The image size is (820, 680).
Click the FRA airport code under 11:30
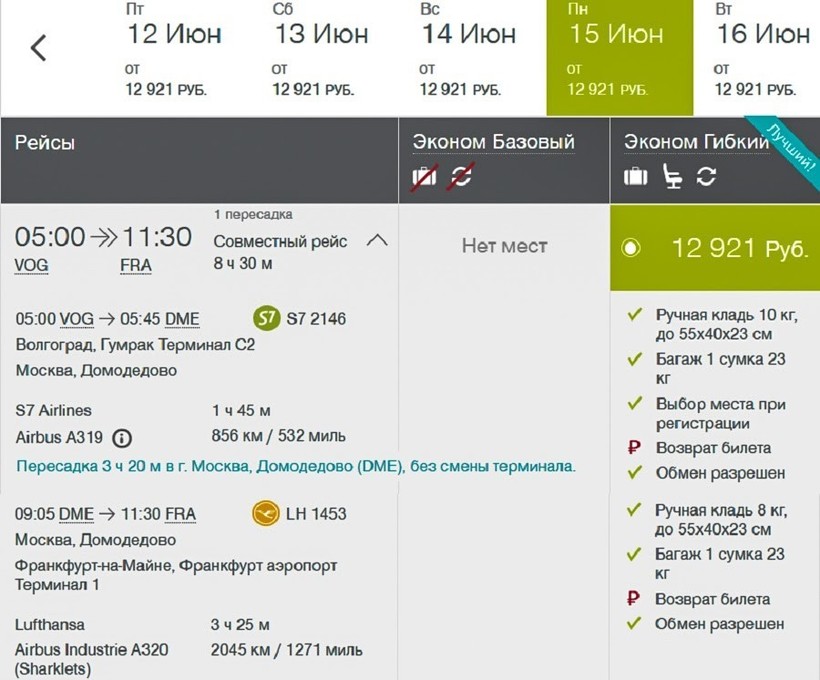(135, 265)
